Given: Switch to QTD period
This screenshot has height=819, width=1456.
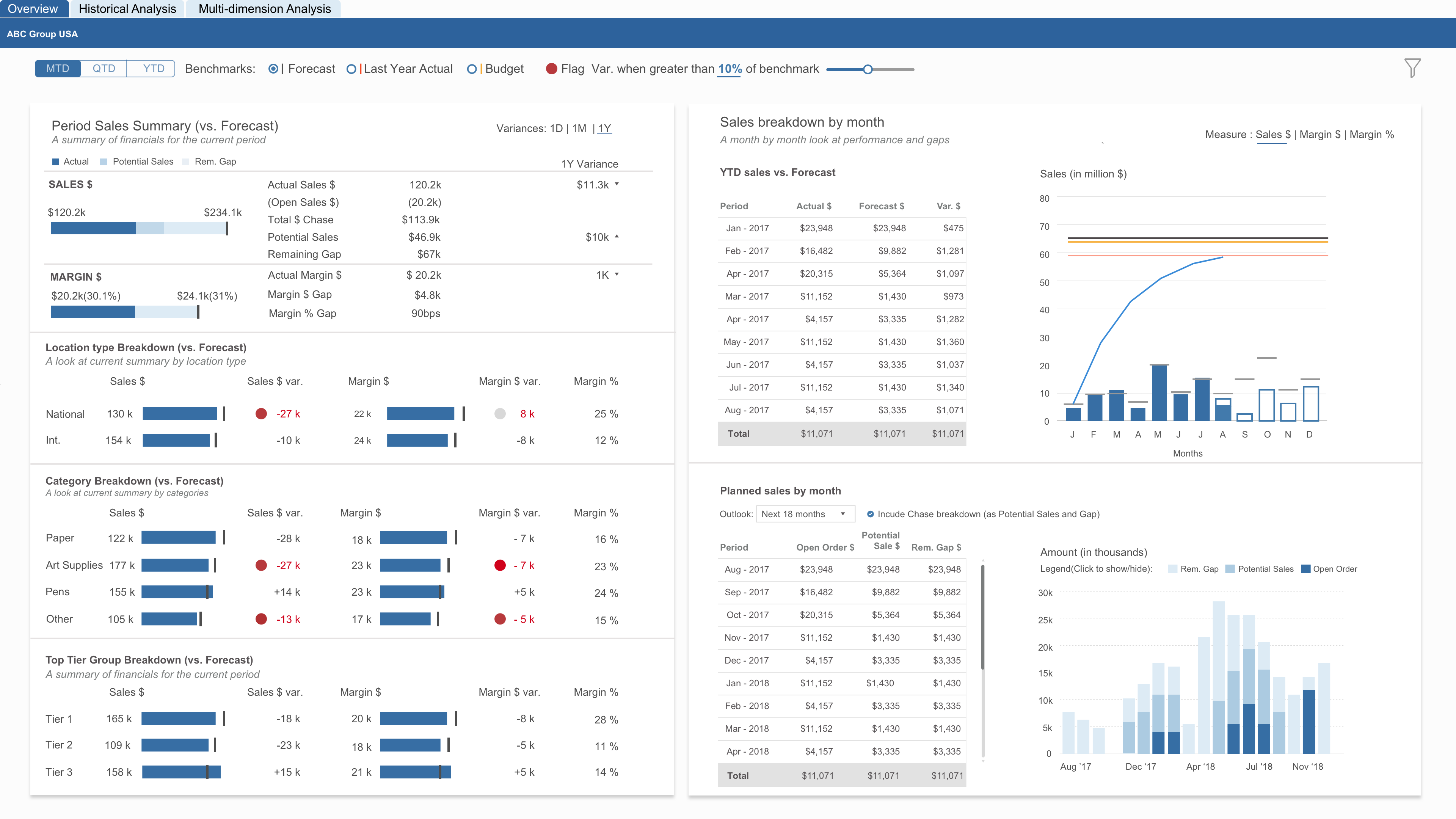Looking at the screenshot, I should point(104,68).
